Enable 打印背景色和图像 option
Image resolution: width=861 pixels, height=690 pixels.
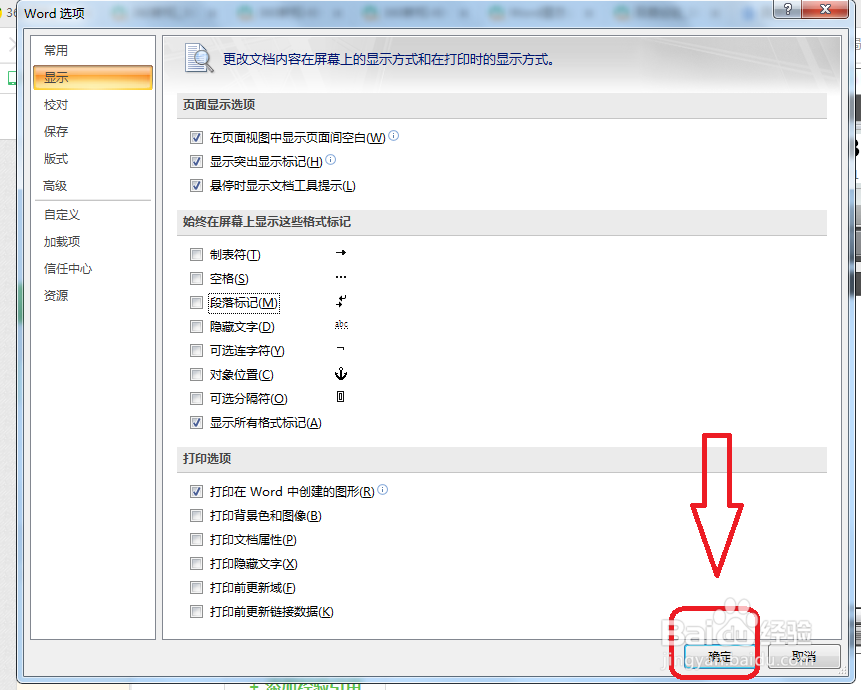coord(196,515)
